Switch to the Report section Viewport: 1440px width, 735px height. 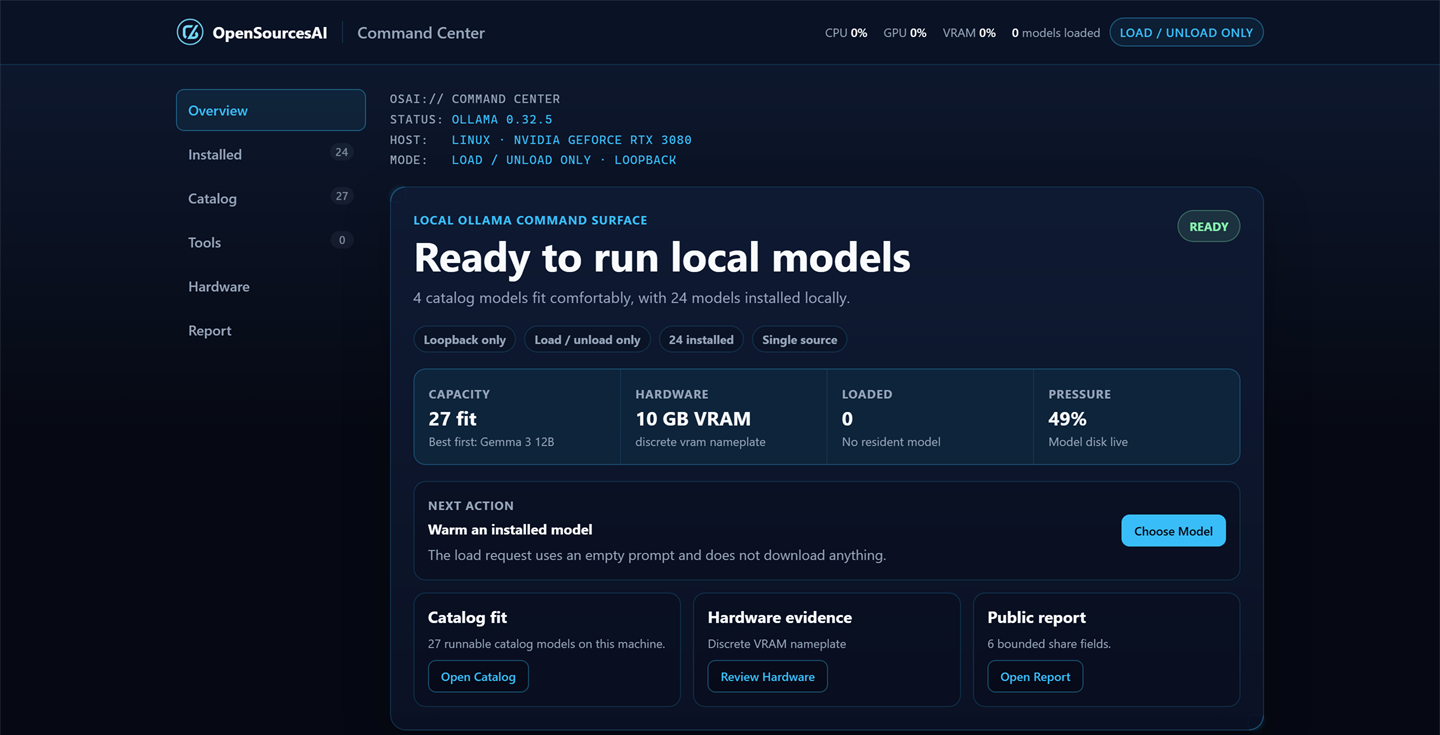(271, 330)
